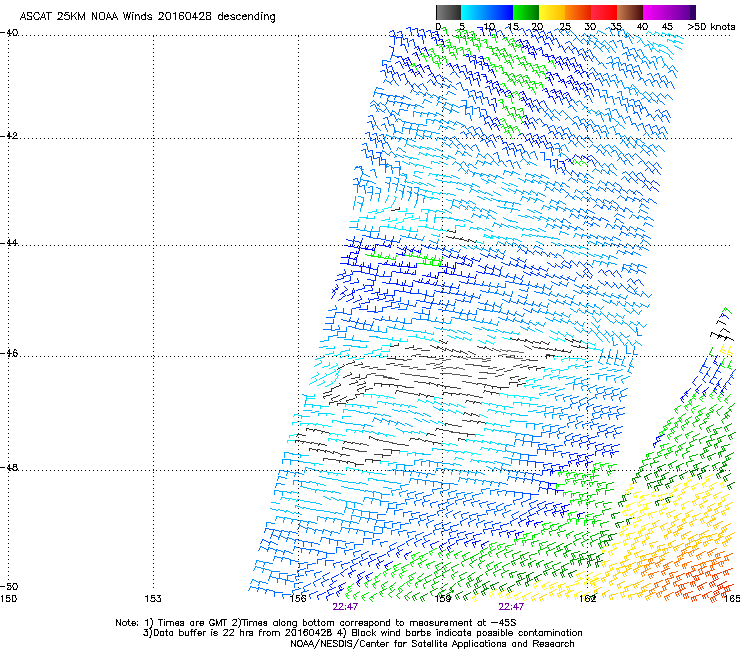Click the '-46' latitude axis label
740x650 pixels.
click(x=9, y=353)
